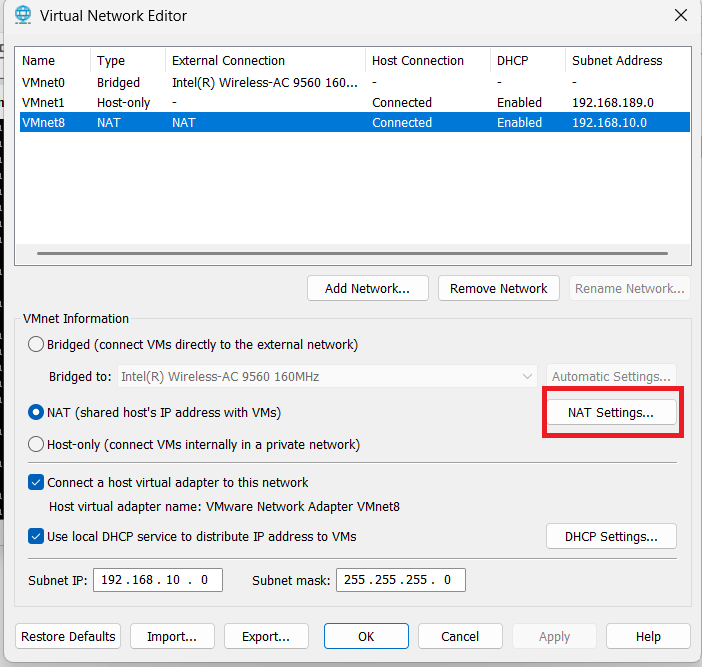Screen dimensions: 702x667
Task: Open the Bridged to adapter dropdown
Action: pyautogui.click(x=328, y=377)
